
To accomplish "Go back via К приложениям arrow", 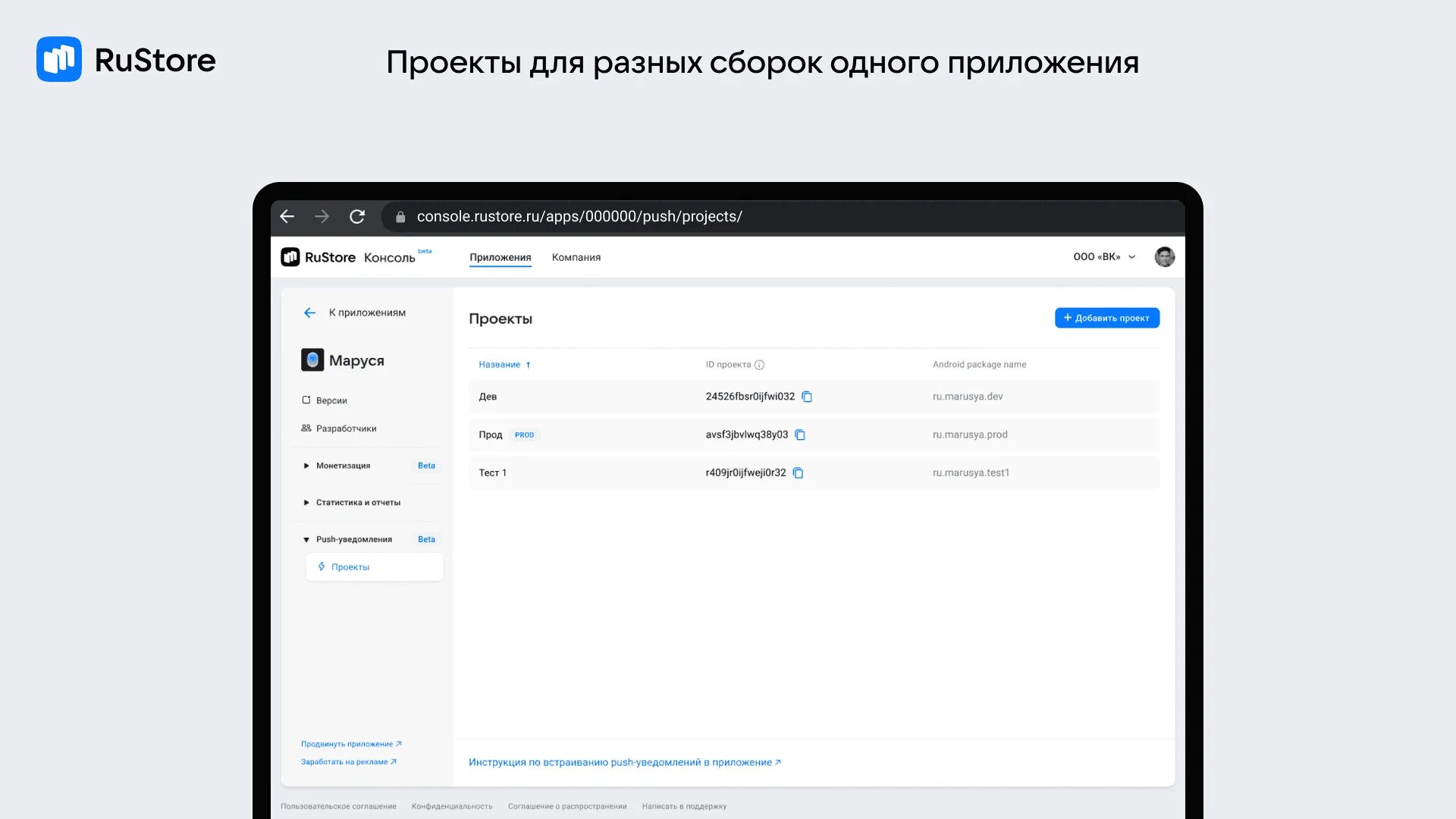I will point(309,312).
